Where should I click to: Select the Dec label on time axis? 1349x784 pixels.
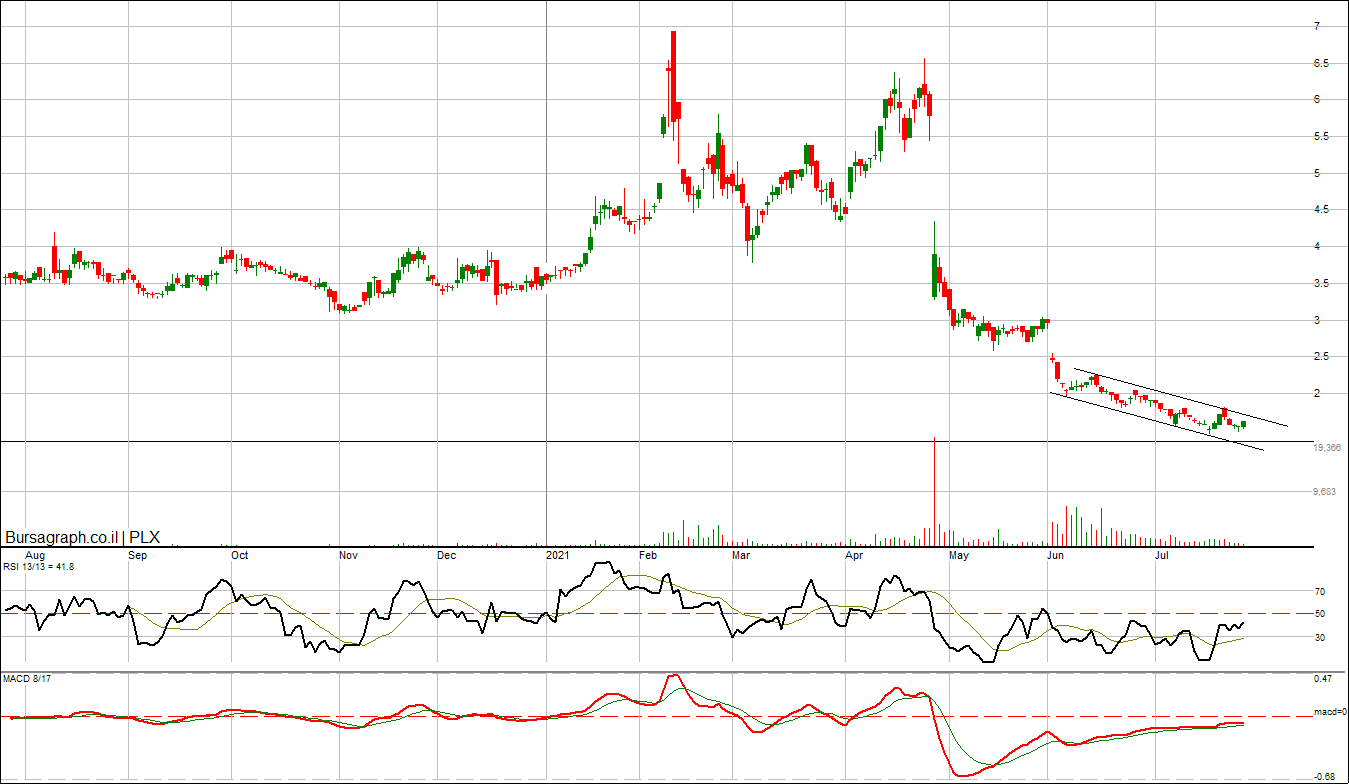[446, 554]
